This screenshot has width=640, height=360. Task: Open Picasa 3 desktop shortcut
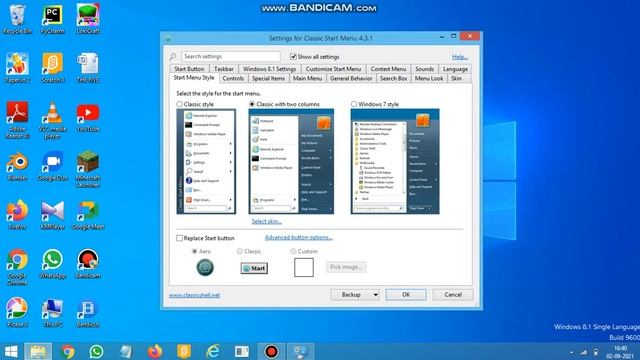tap(17, 313)
